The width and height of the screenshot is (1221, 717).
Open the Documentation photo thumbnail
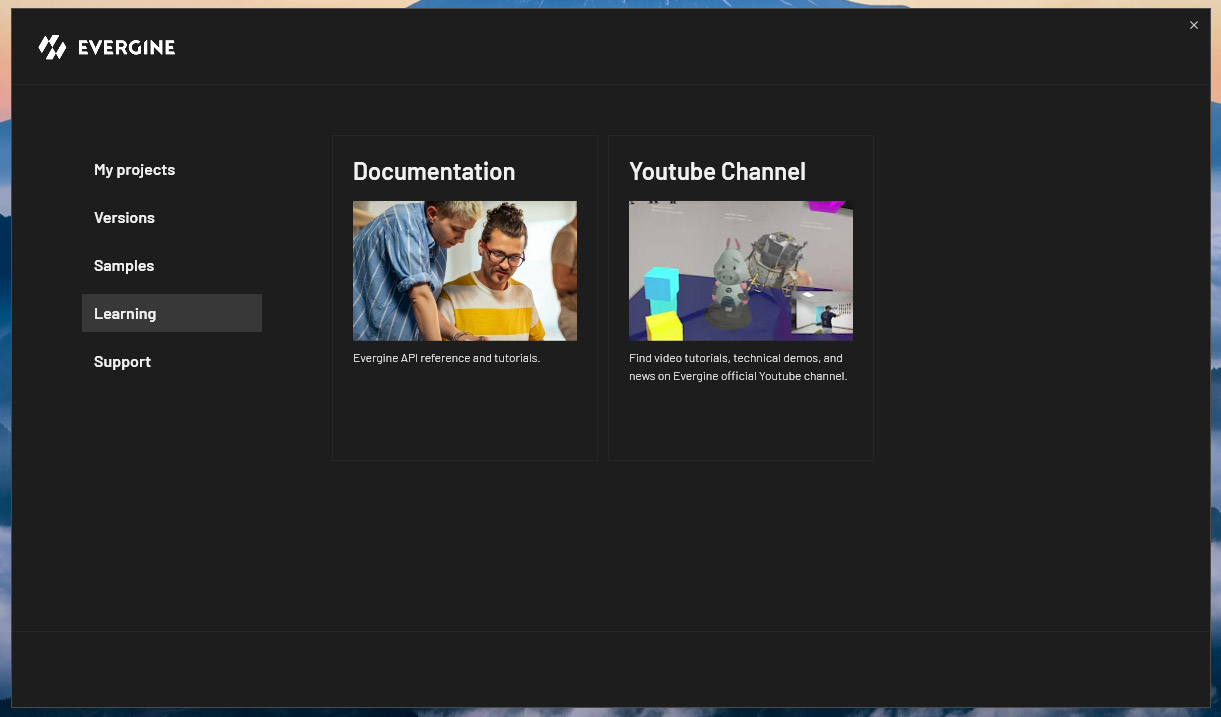click(464, 270)
